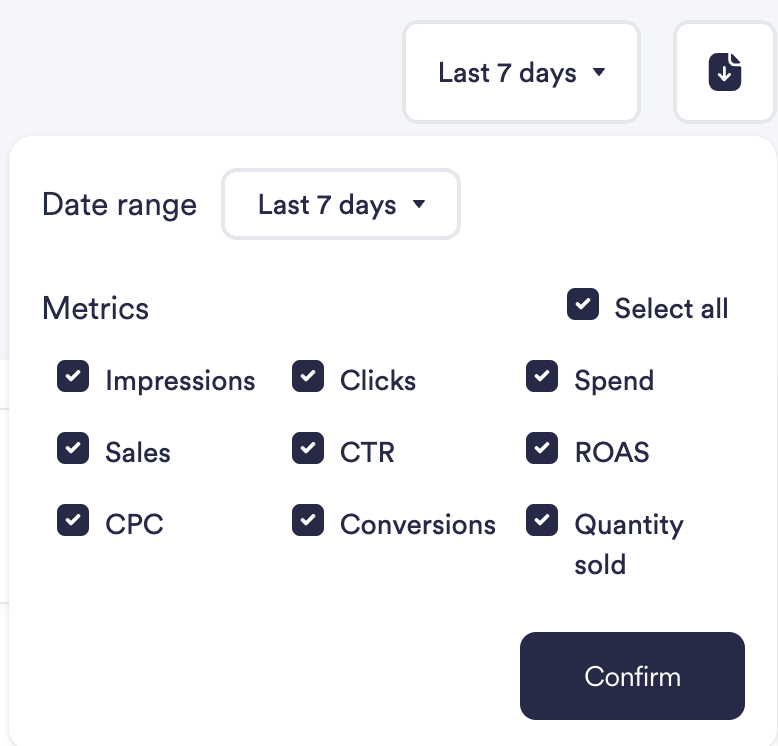Toggle the Select all checkbox
778x746 pixels.
583,305
